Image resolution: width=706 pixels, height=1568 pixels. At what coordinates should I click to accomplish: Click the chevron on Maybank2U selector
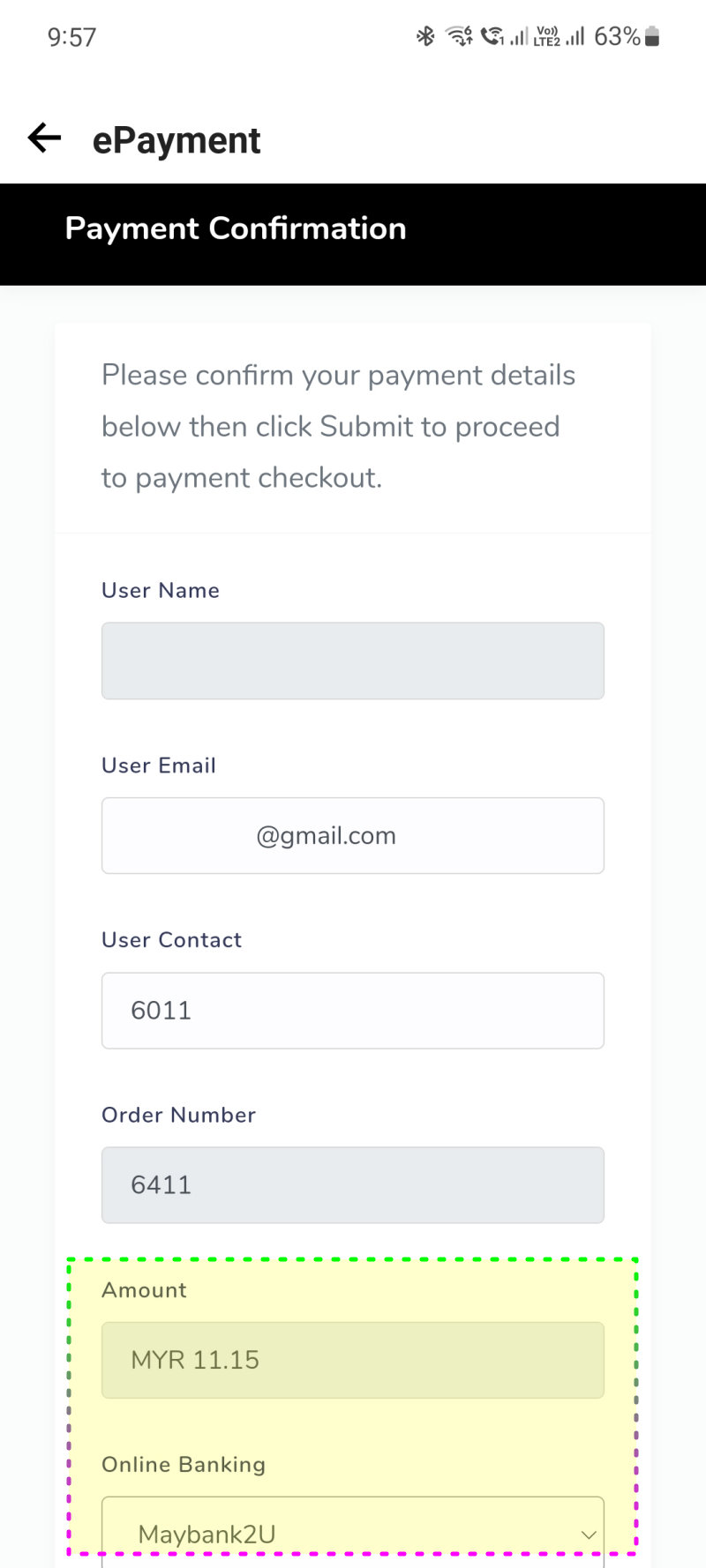(588, 1535)
